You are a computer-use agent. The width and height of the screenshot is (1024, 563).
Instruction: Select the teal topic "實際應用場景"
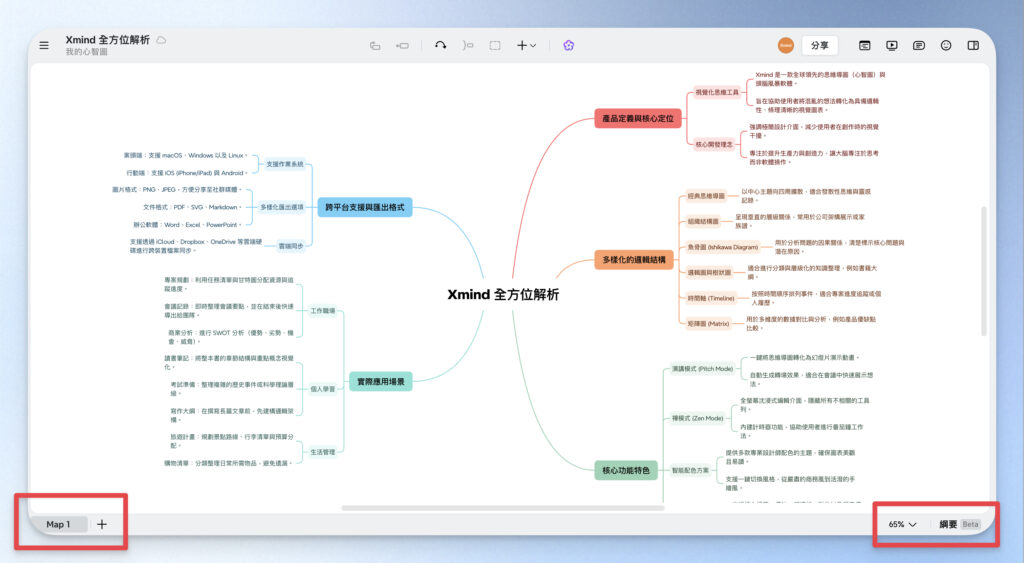pos(381,381)
